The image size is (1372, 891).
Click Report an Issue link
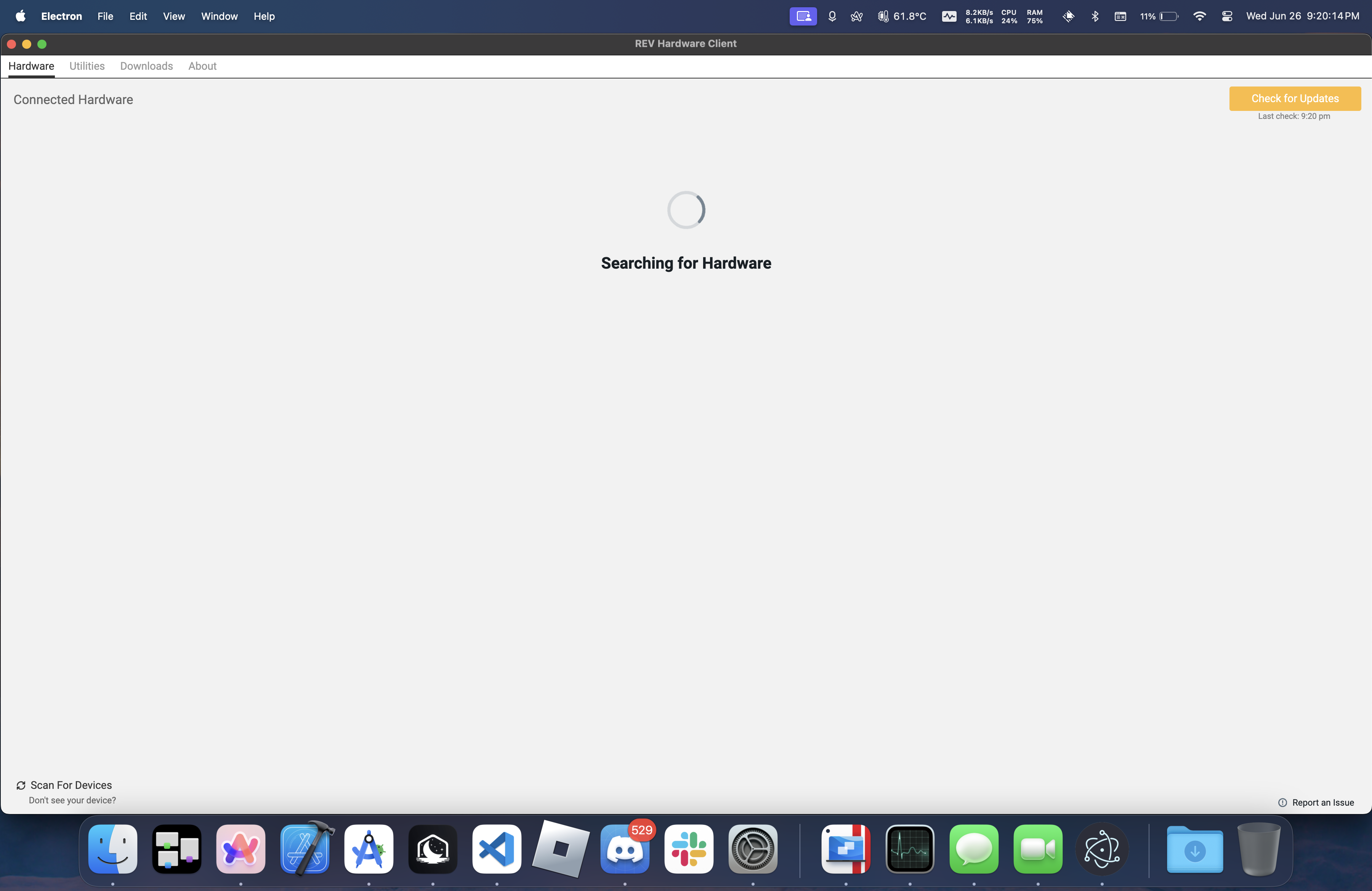pyautogui.click(x=1316, y=802)
